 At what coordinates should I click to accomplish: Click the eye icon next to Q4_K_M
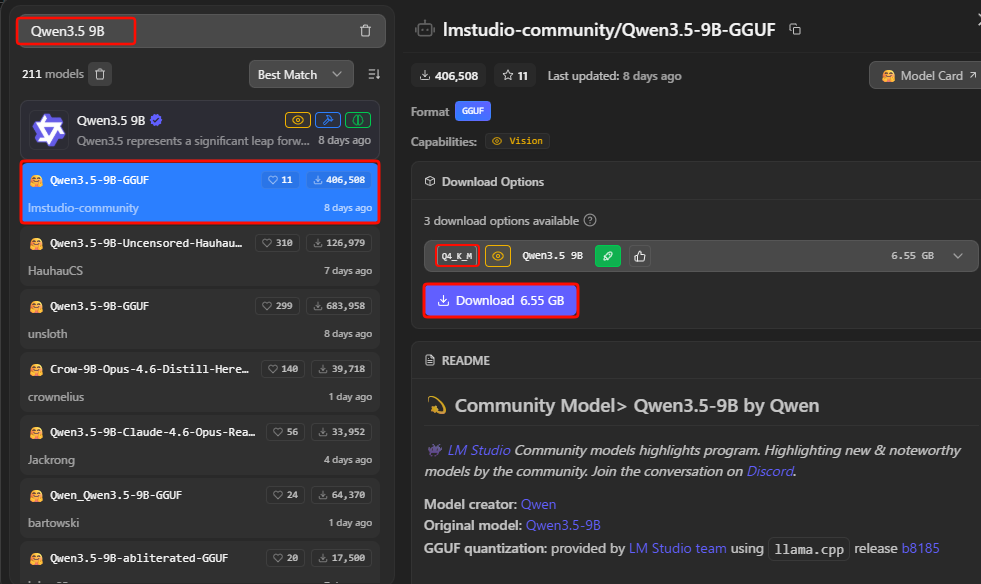(498, 256)
